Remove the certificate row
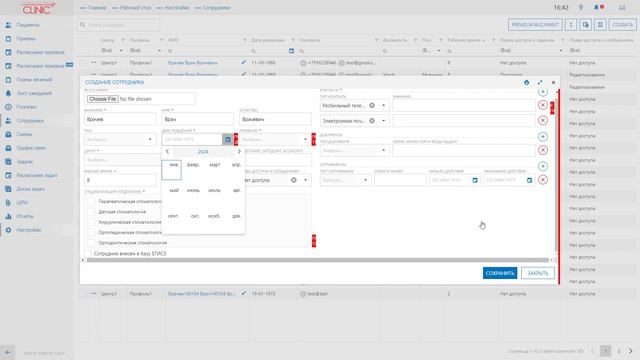This screenshot has height=360, width=640. coord(542,180)
